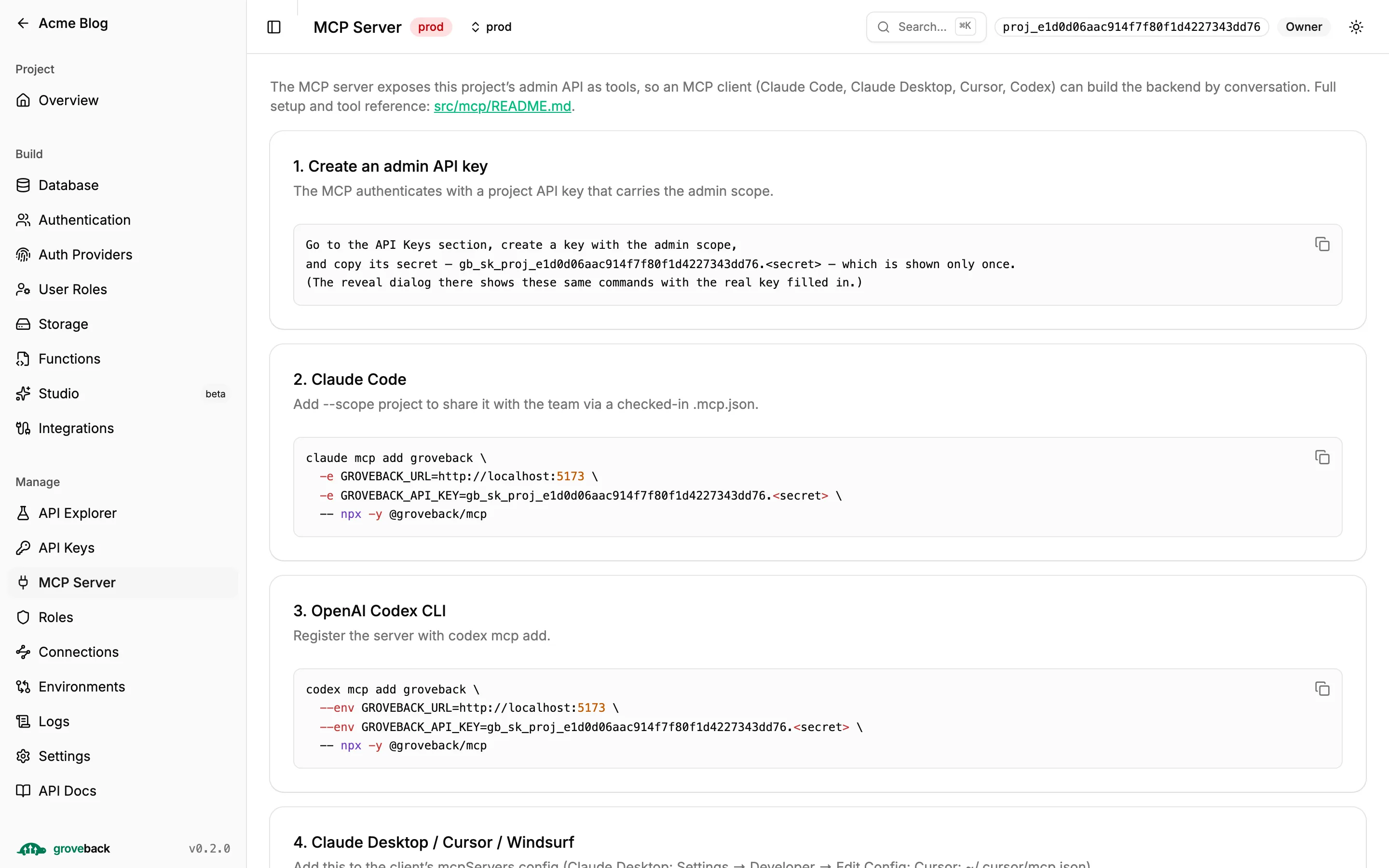Image resolution: width=1389 pixels, height=868 pixels.
Task: Click the Studio sparkles icon
Action: 23,394
